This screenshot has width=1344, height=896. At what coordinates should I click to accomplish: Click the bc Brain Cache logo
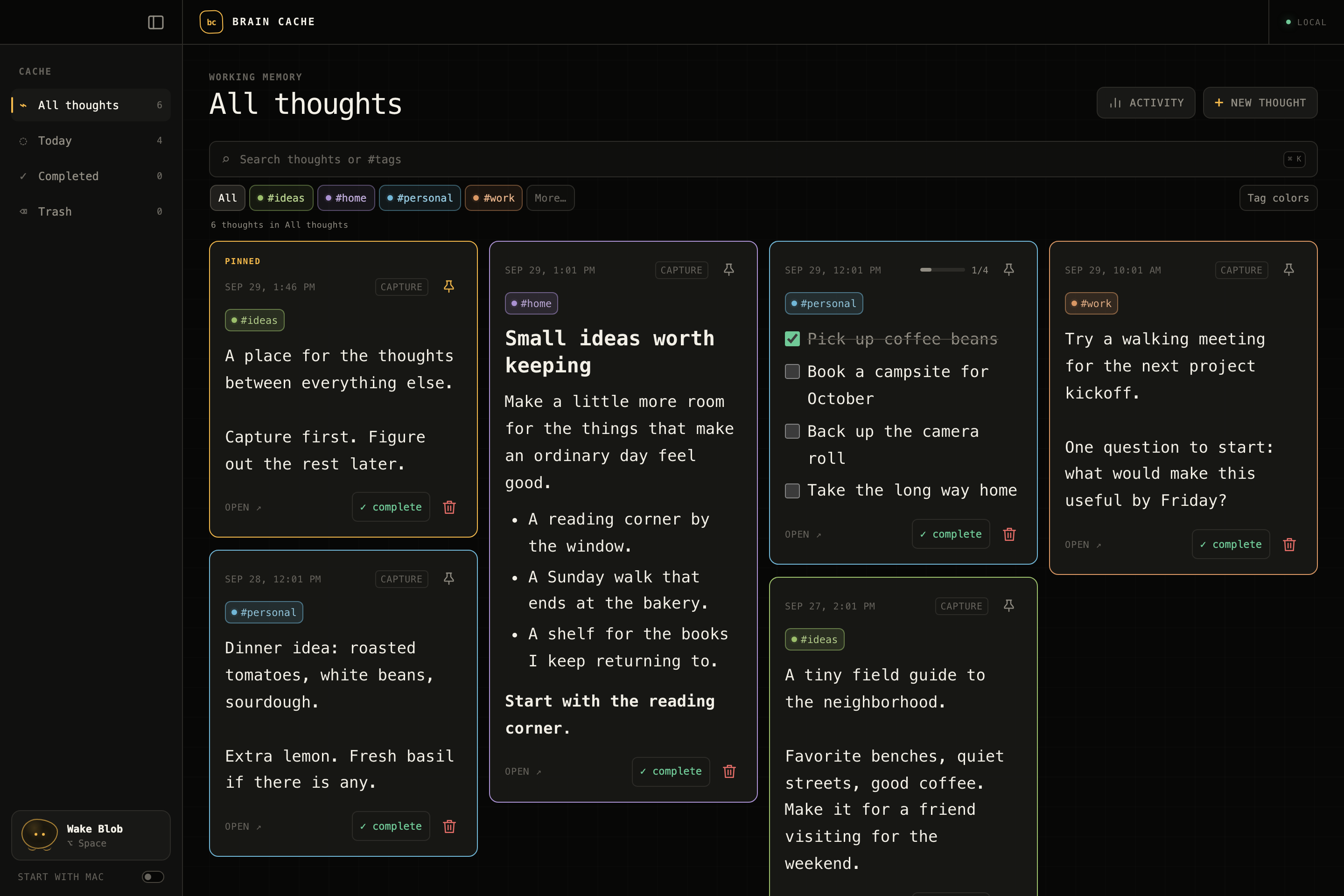[211, 22]
